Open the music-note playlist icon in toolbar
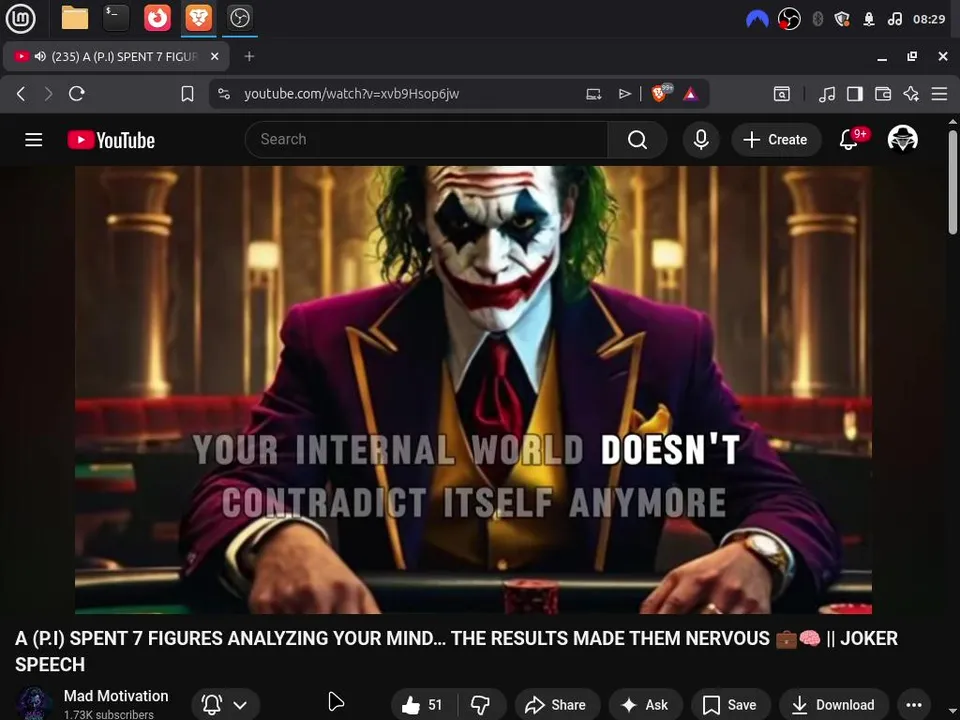The width and height of the screenshot is (960, 720). [x=827, y=94]
